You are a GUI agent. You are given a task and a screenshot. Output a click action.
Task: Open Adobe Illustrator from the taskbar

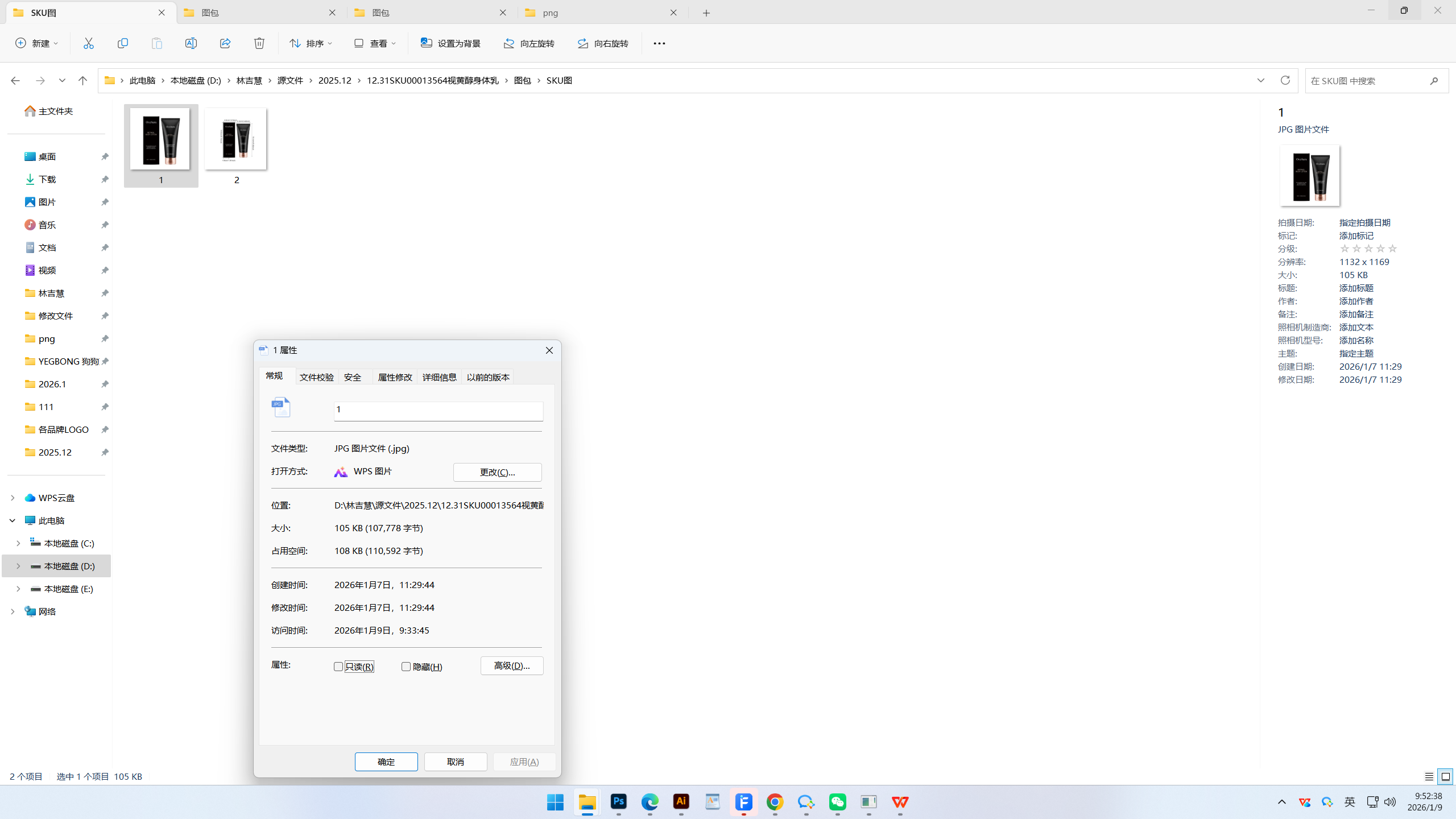click(x=681, y=802)
